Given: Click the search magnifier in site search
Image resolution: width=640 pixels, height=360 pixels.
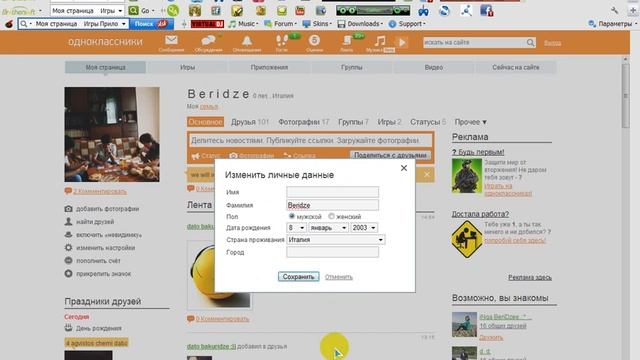Looking at the screenshot, I should (x=530, y=42).
